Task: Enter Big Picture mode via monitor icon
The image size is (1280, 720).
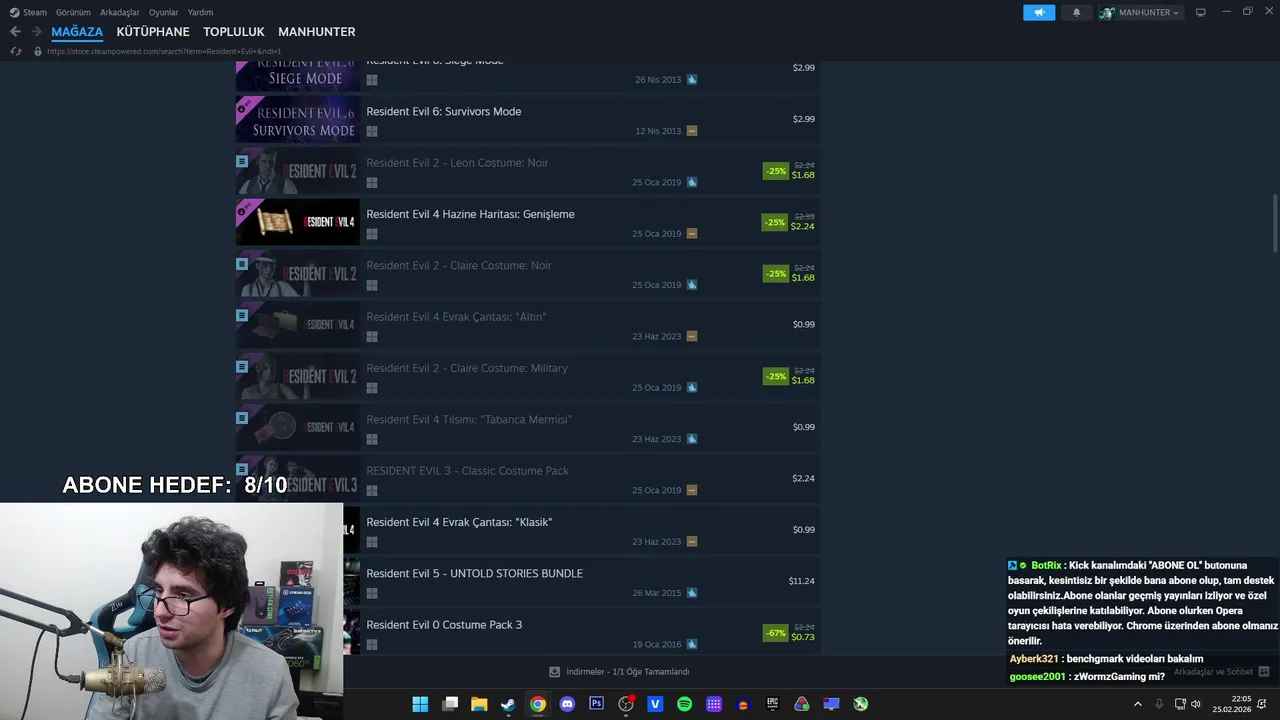Action: coord(1201,12)
